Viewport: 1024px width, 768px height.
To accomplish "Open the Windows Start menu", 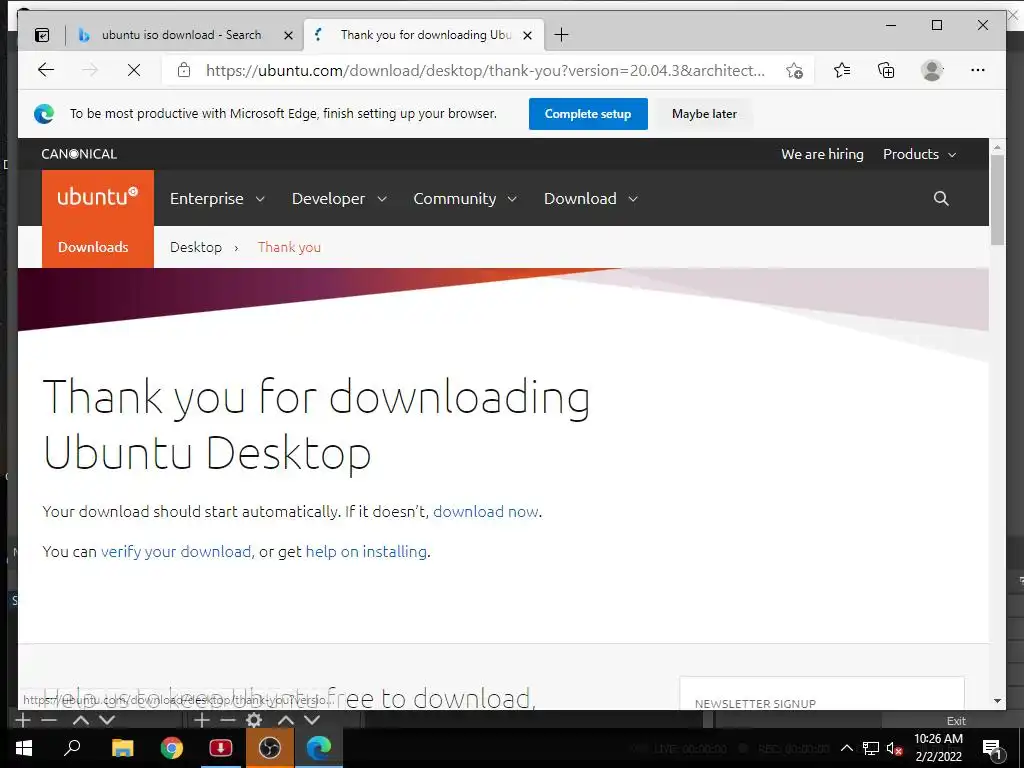I will [24, 748].
